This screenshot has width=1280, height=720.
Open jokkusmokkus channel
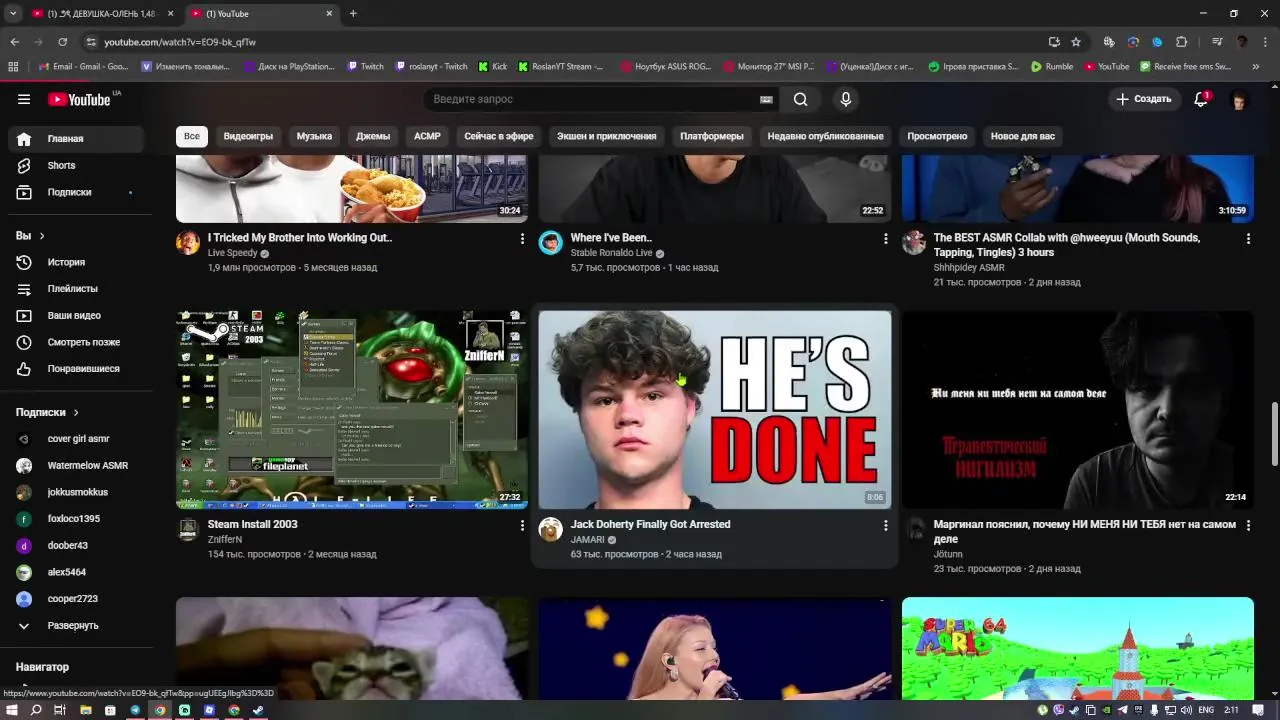click(x=78, y=492)
